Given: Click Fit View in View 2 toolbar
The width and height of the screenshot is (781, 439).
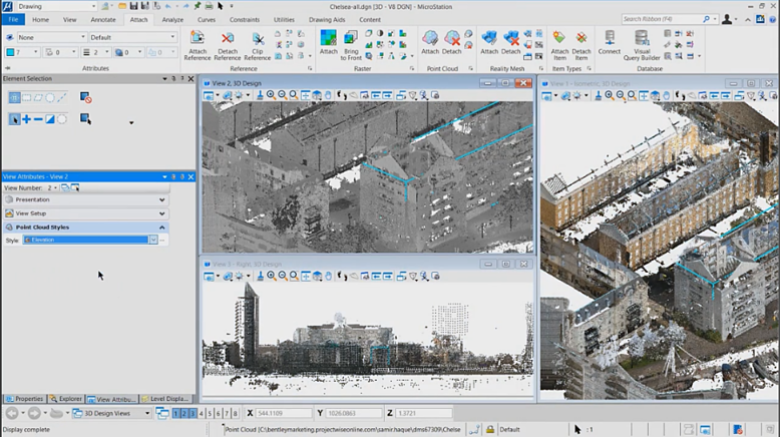Looking at the screenshot, I should coord(305,95).
